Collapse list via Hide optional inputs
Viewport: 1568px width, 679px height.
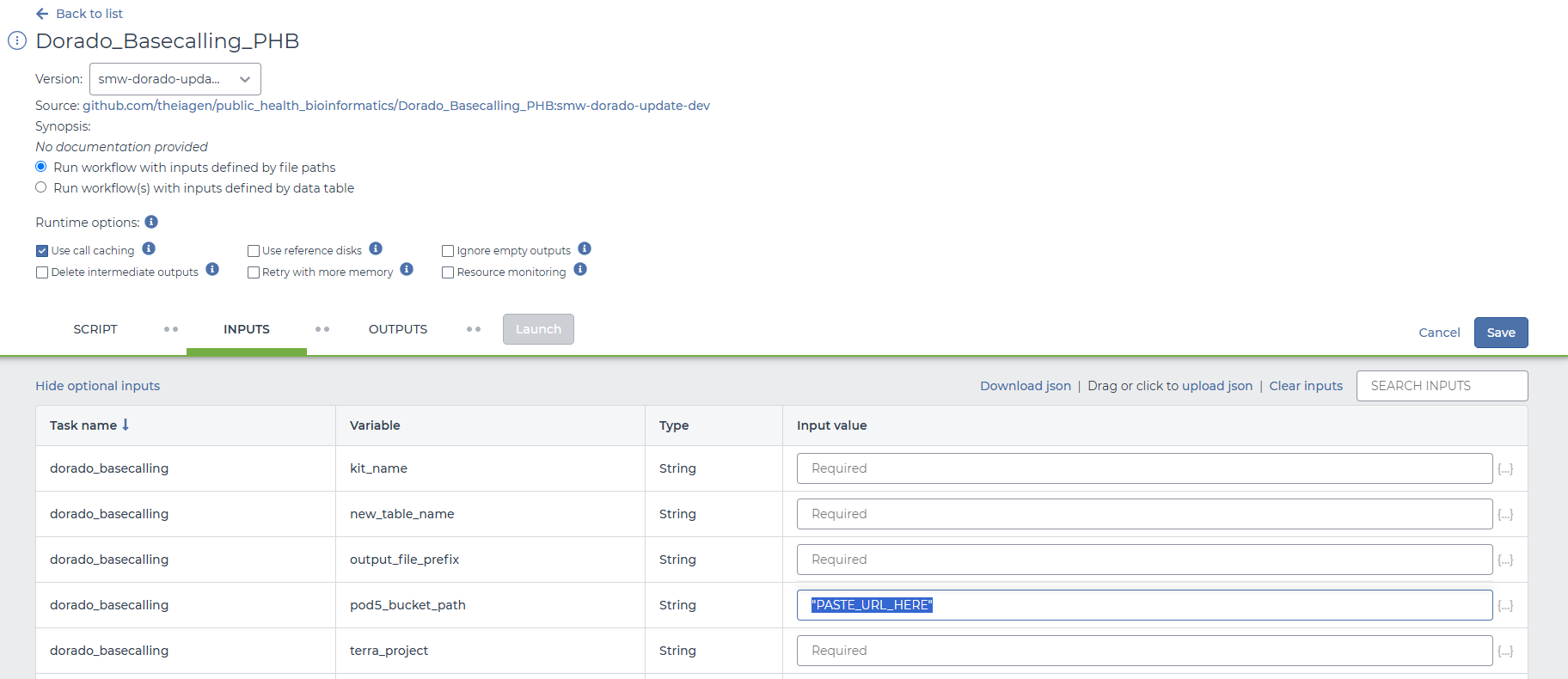click(97, 386)
